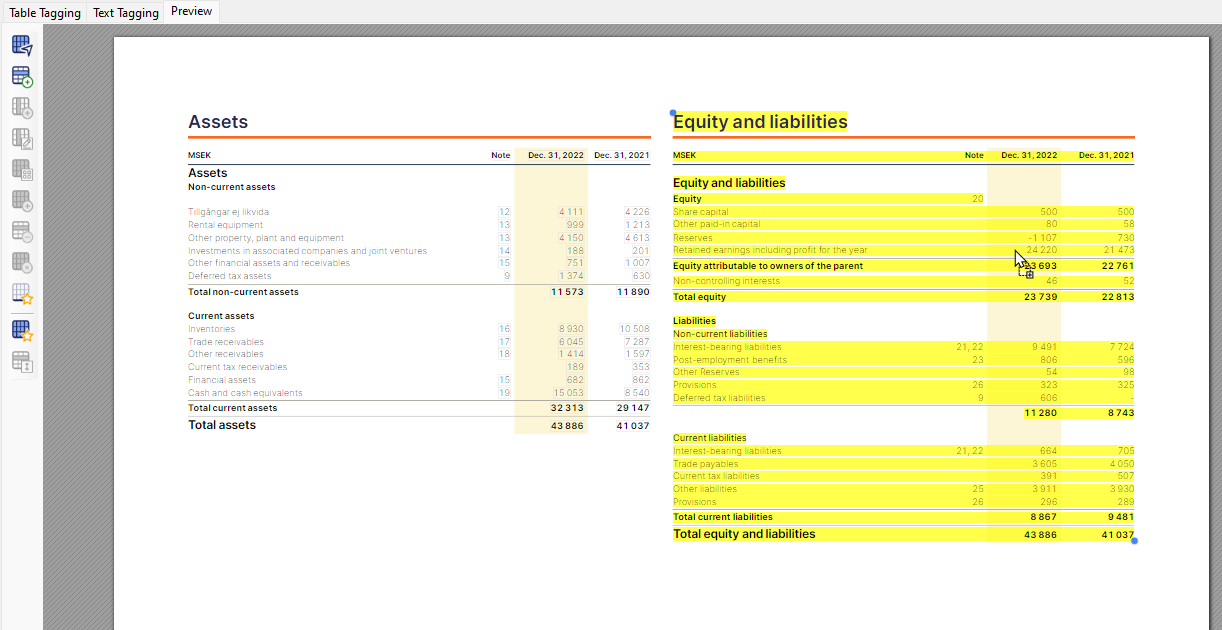The height and width of the screenshot is (630, 1222).
Task: Click the disabled table with small grid icon
Action: click(x=22, y=170)
